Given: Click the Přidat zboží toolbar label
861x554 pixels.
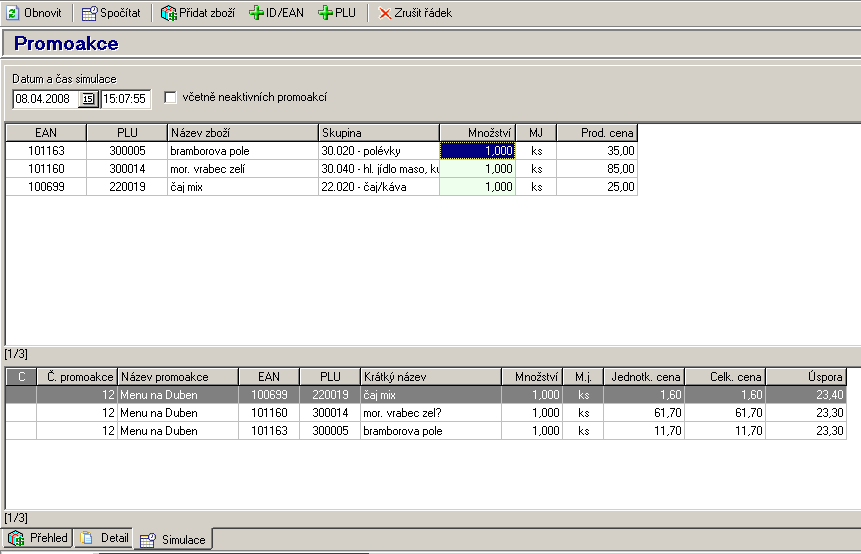Looking at the screenshot, I should pos(207,13).
